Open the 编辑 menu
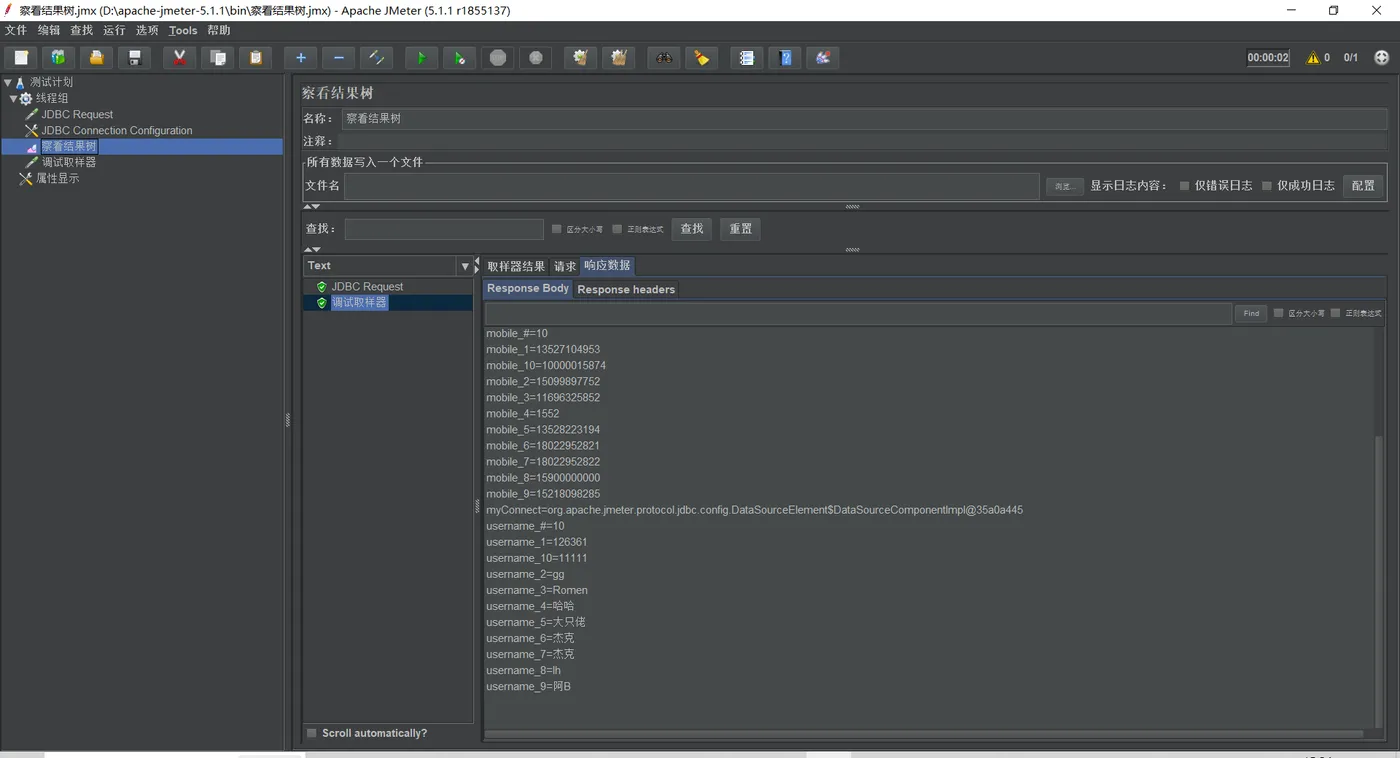Image resolution: width=1400 pixels, height=758 pixels. pyautogui.click(x=49, y=31)
